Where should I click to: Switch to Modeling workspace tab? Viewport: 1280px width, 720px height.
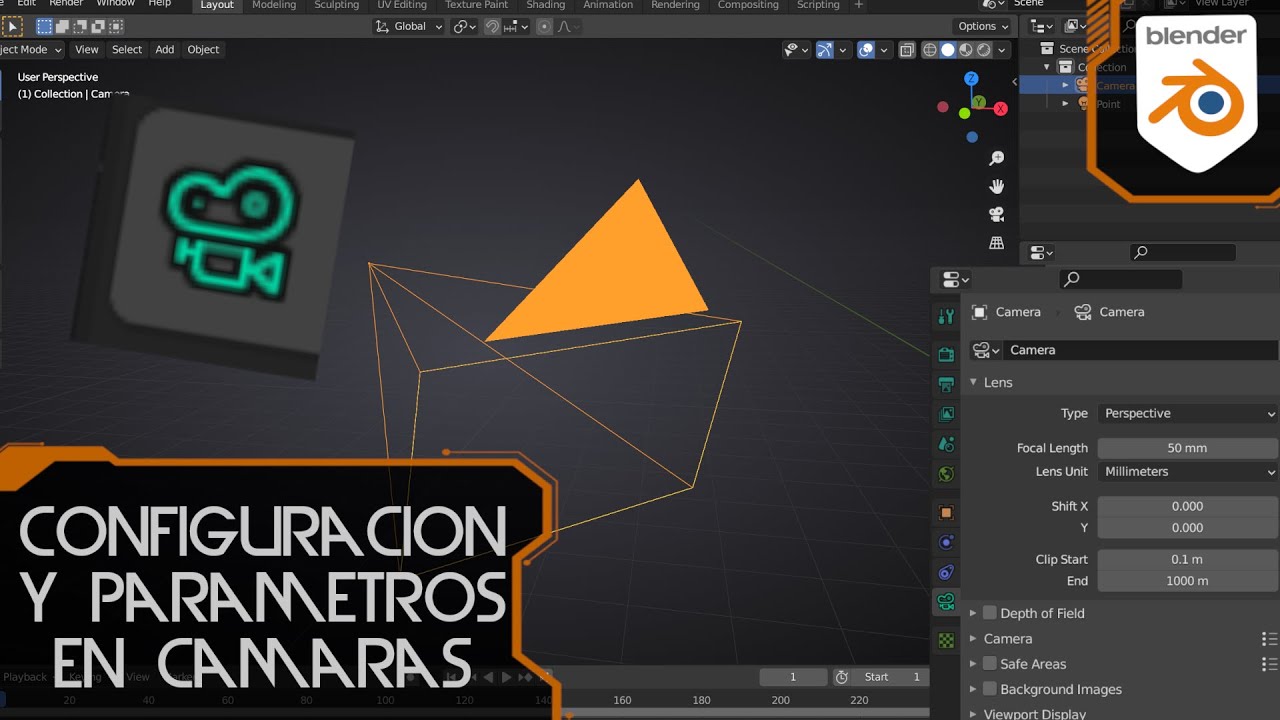coord(274,5)
